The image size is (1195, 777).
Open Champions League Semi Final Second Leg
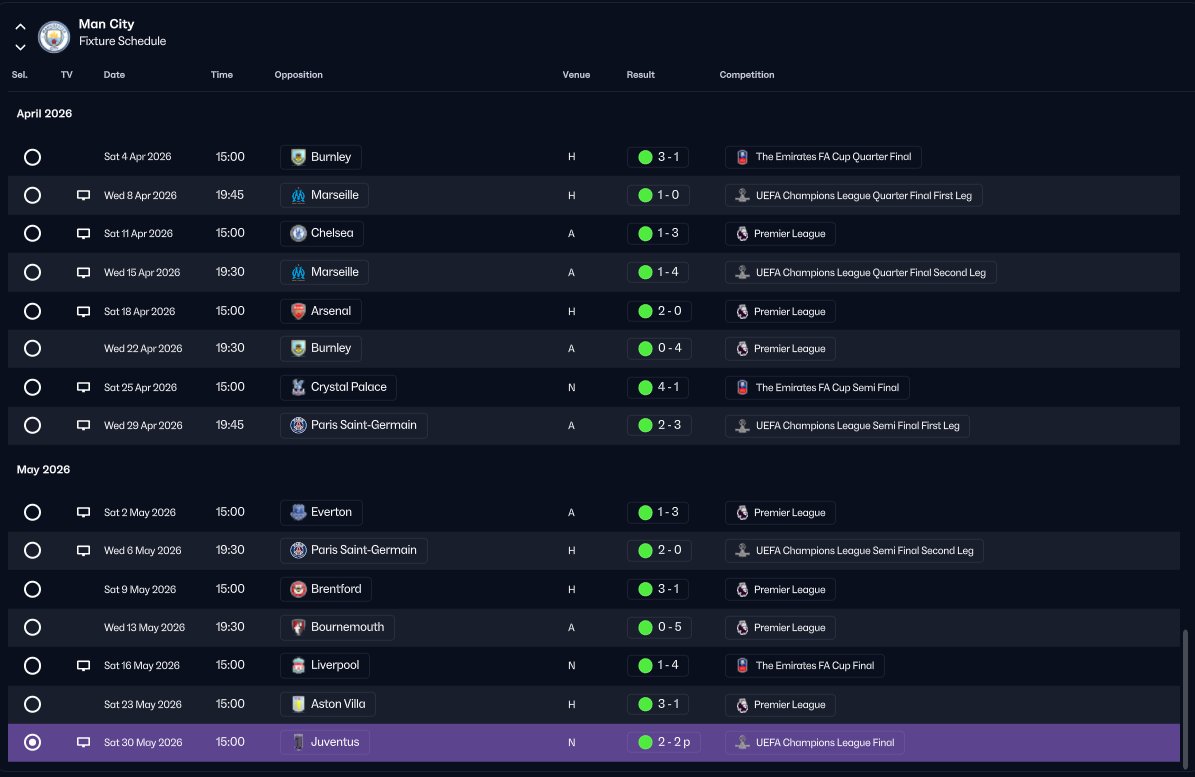point(854,551)
